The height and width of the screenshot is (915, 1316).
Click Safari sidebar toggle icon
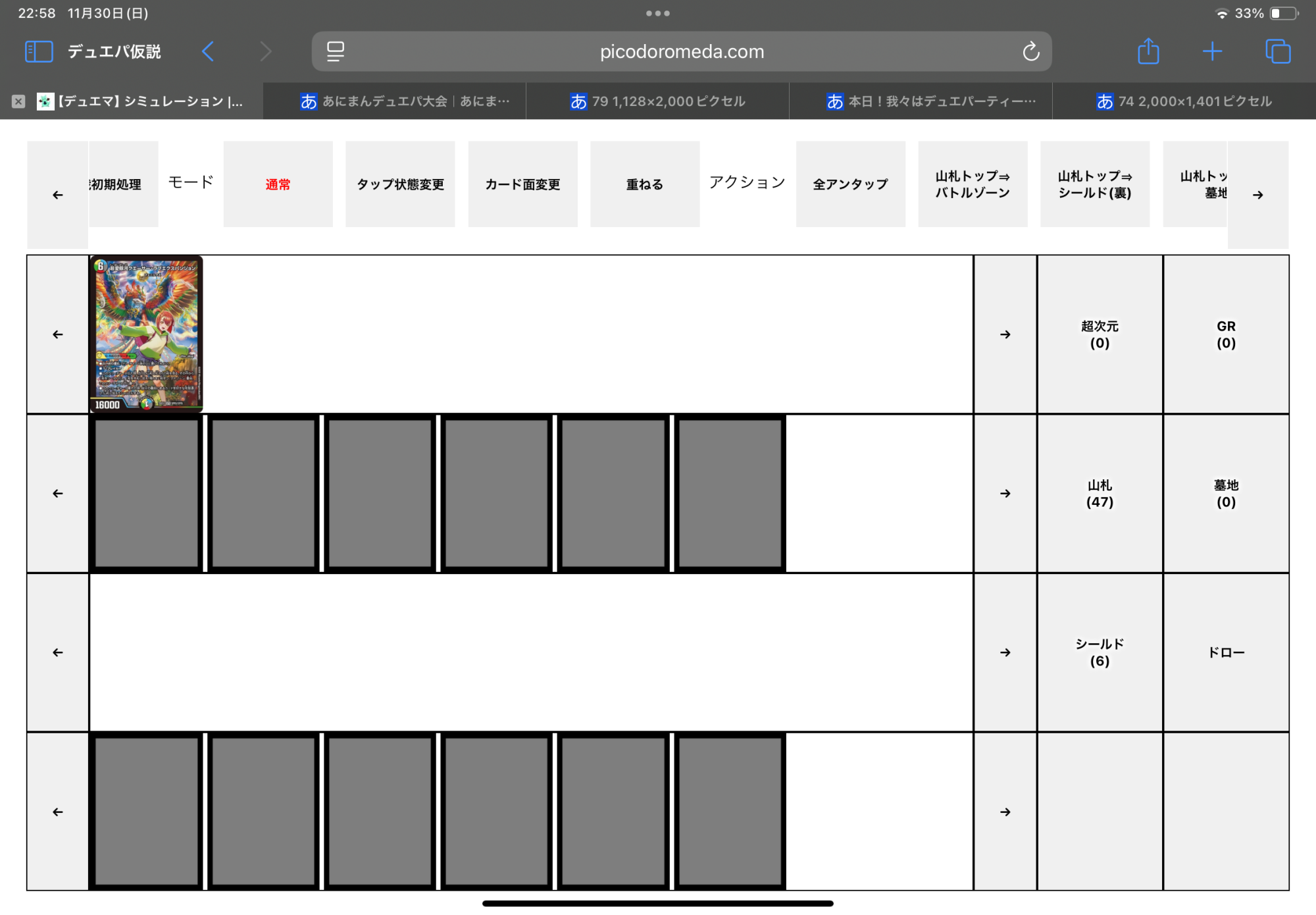coord(38,51)
